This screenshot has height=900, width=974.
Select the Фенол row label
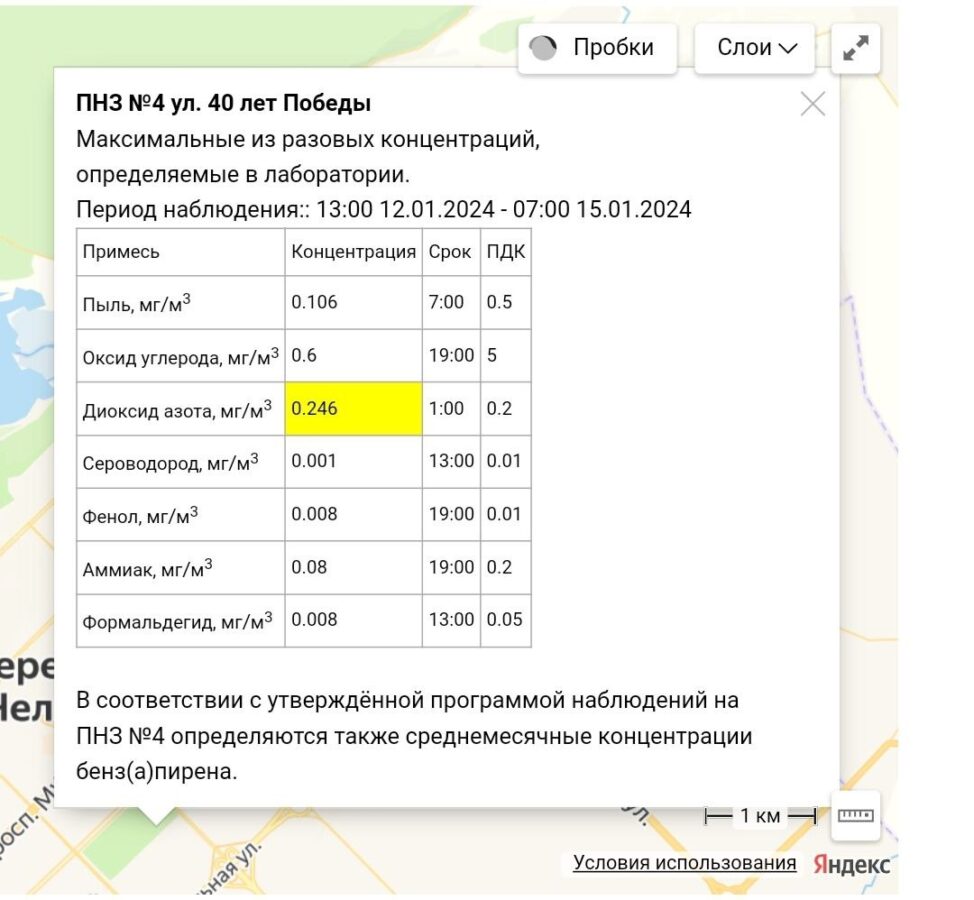pos(140,515)
